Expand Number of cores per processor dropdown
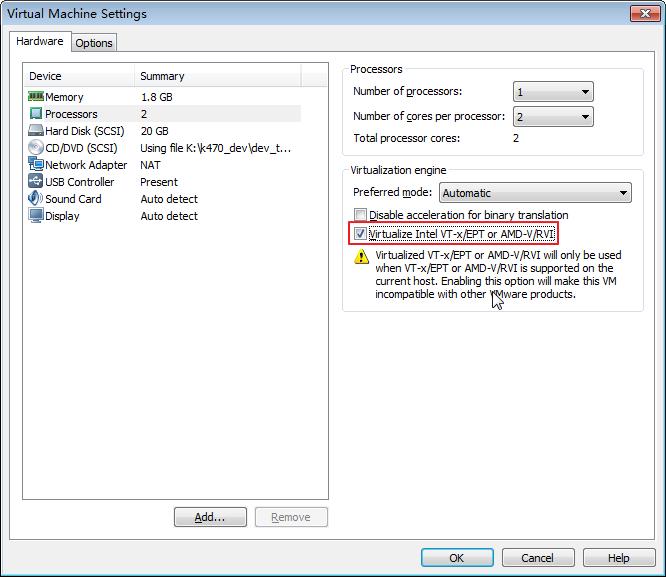The width and height of the screenshot is (666, 577). pyautogui.click(x=553, y=117)
